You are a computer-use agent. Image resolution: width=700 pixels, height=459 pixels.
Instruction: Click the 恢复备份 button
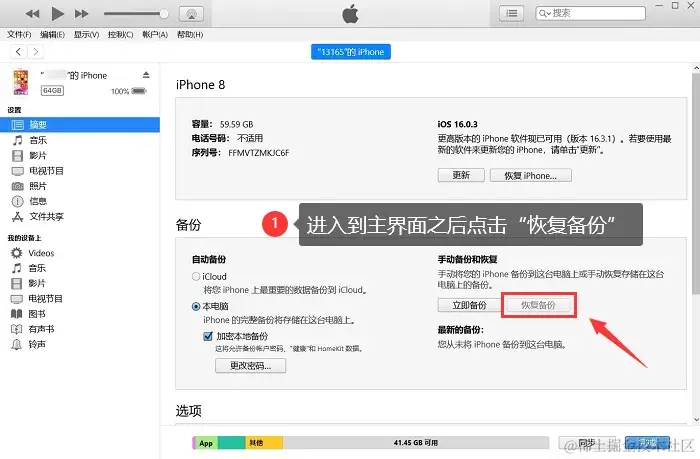pos(538,305)
